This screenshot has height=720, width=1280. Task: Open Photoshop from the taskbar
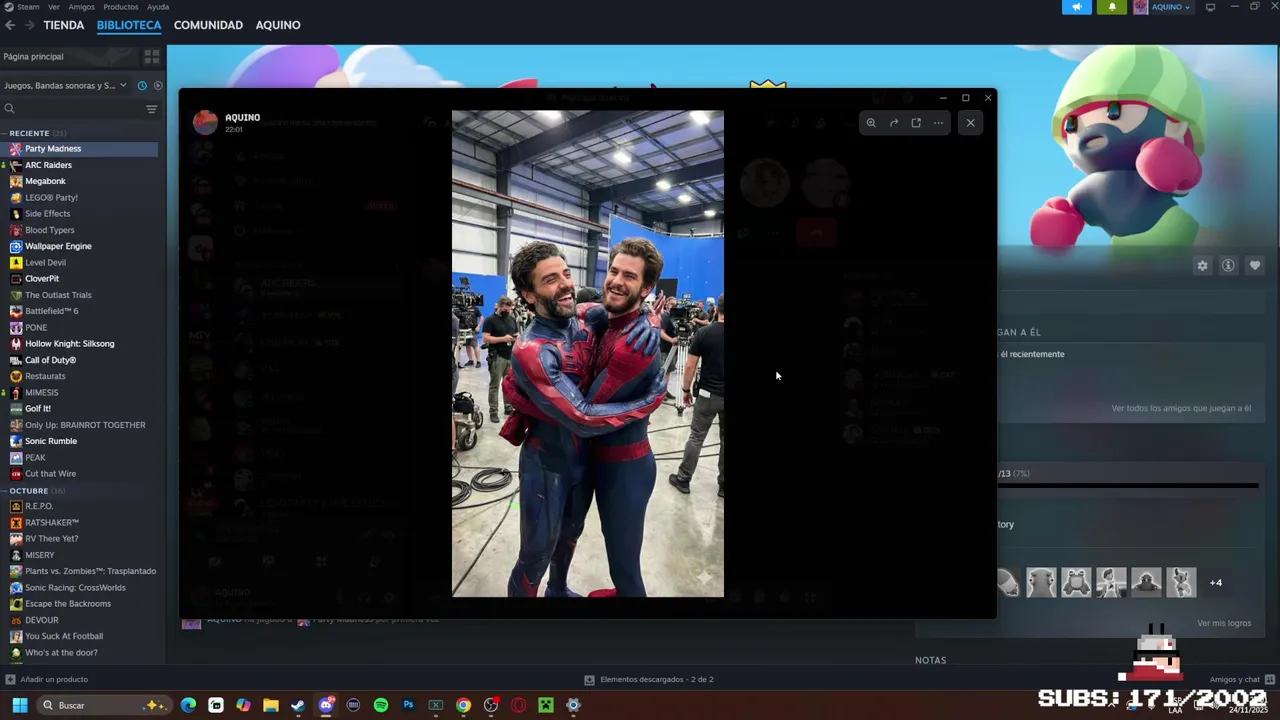tap(408, 705)
